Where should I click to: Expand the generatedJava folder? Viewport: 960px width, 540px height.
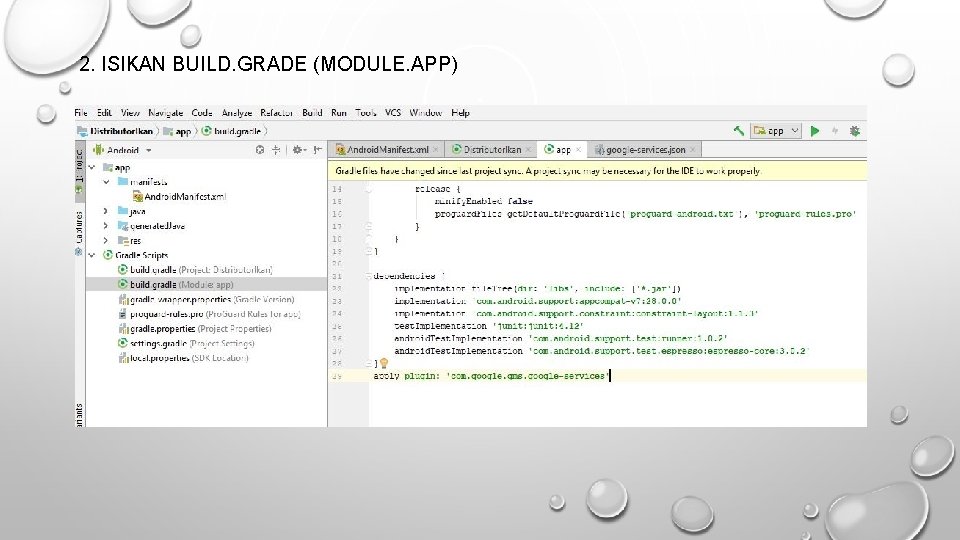[x=105, y=226]
